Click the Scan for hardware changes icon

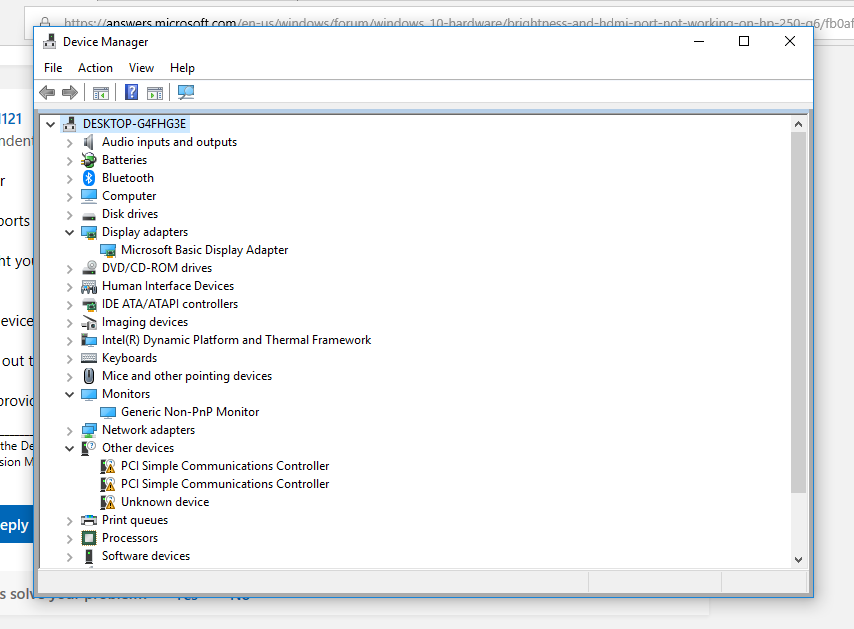click(x=186, y=92)
